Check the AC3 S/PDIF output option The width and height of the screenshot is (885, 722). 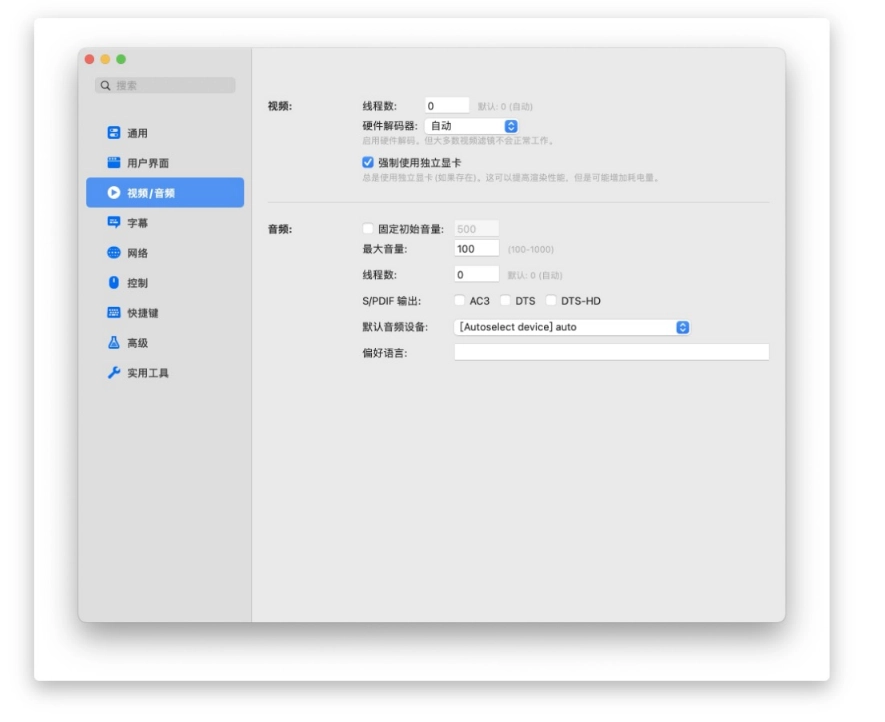[460, 301]
